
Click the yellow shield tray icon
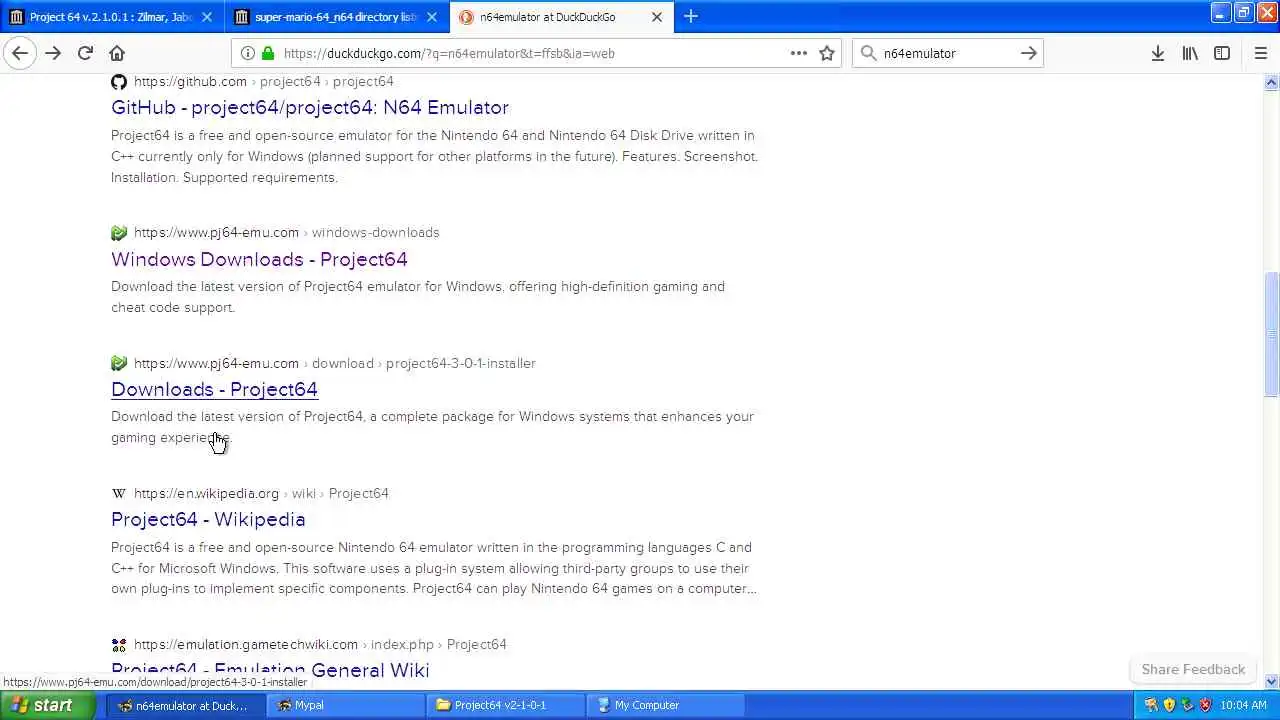pyautogui.click(x=1169, y=705)
